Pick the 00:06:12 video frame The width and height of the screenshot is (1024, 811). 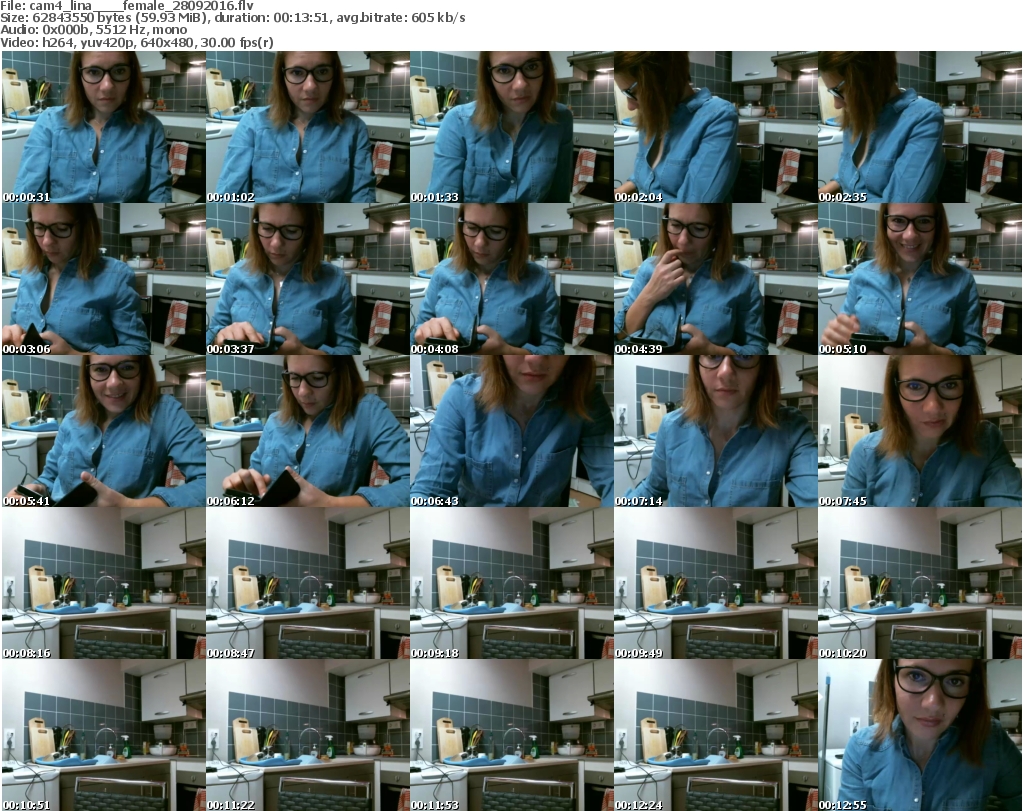308,431
